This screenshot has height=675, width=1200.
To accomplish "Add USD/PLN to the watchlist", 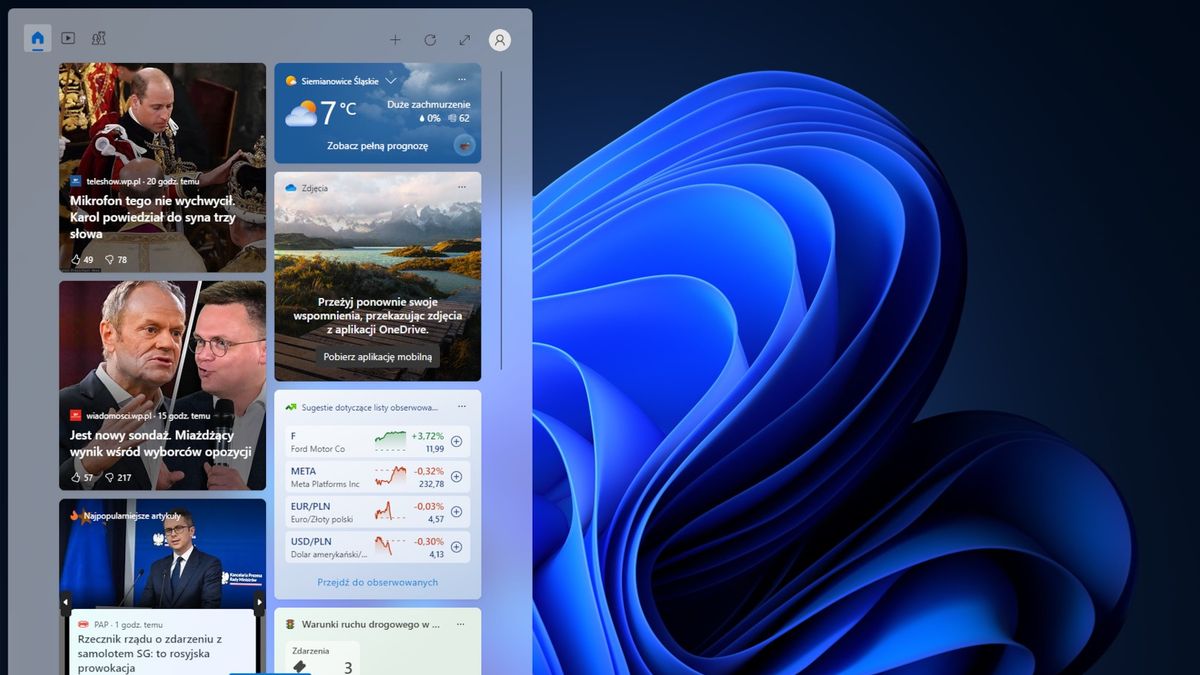I will [457, 547].
